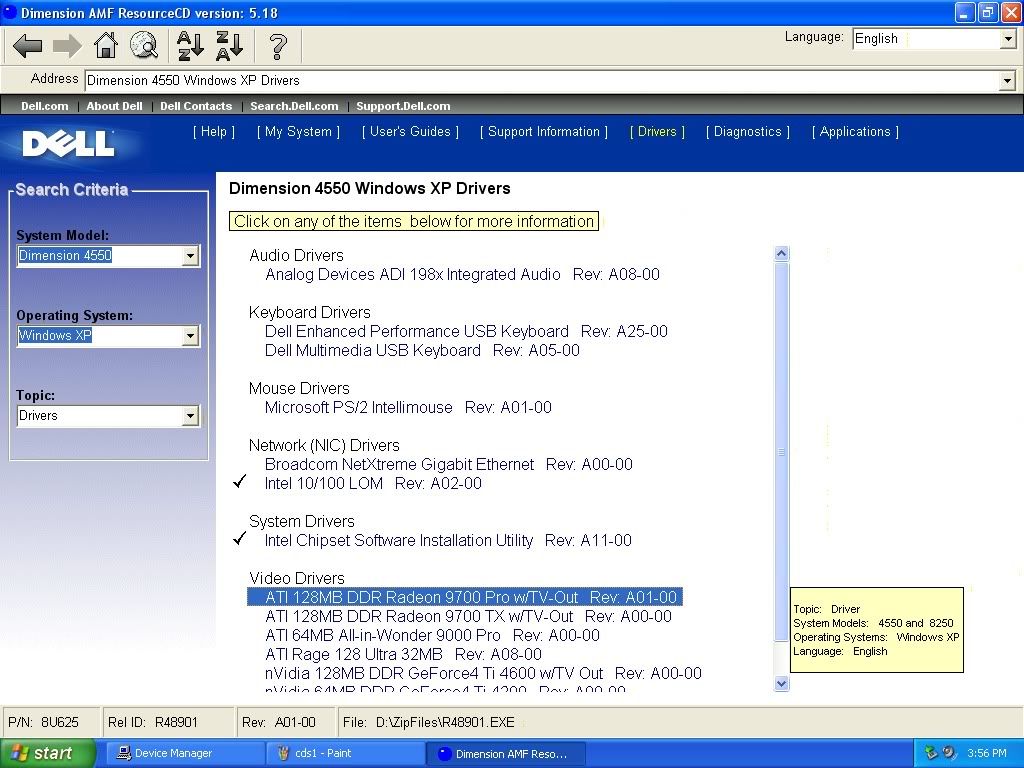Expand the Address bar dropdown

(x=1008, y=81)
